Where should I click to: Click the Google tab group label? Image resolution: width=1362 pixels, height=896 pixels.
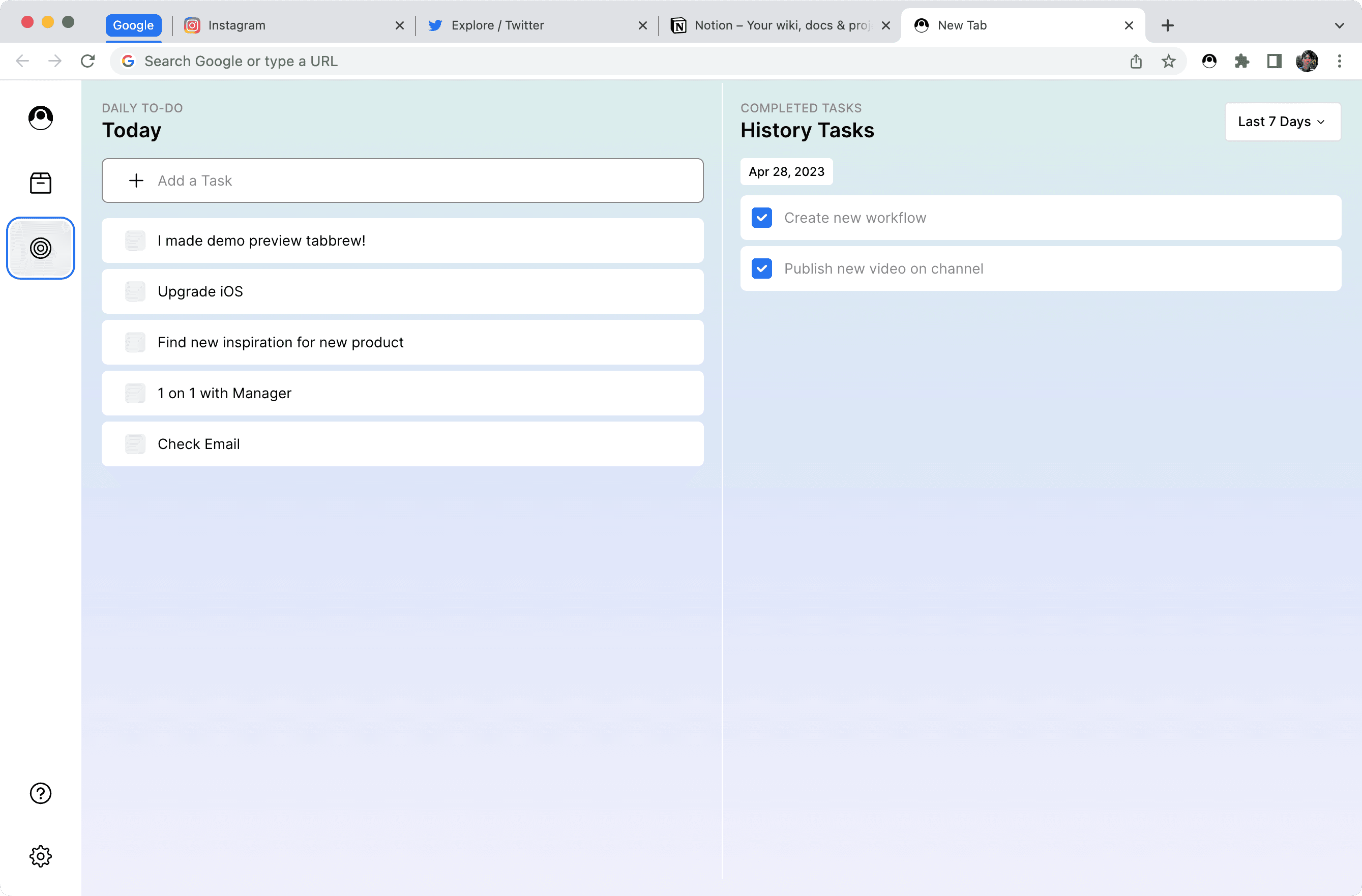click(133, 25)
